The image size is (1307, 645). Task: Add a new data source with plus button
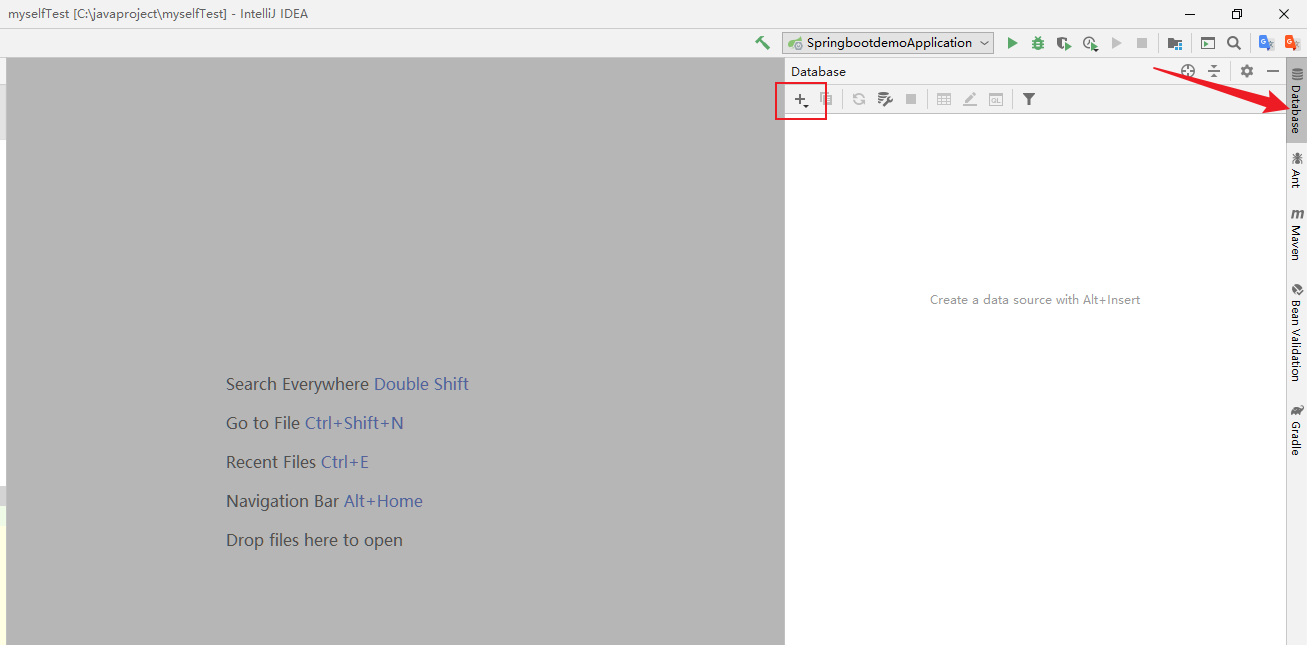tap(801, 100)
